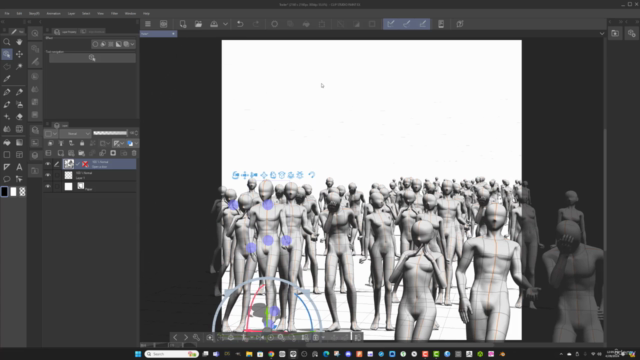Toggle border effect circle in Layer Property
640x360 pixels.
pos(95,44)
